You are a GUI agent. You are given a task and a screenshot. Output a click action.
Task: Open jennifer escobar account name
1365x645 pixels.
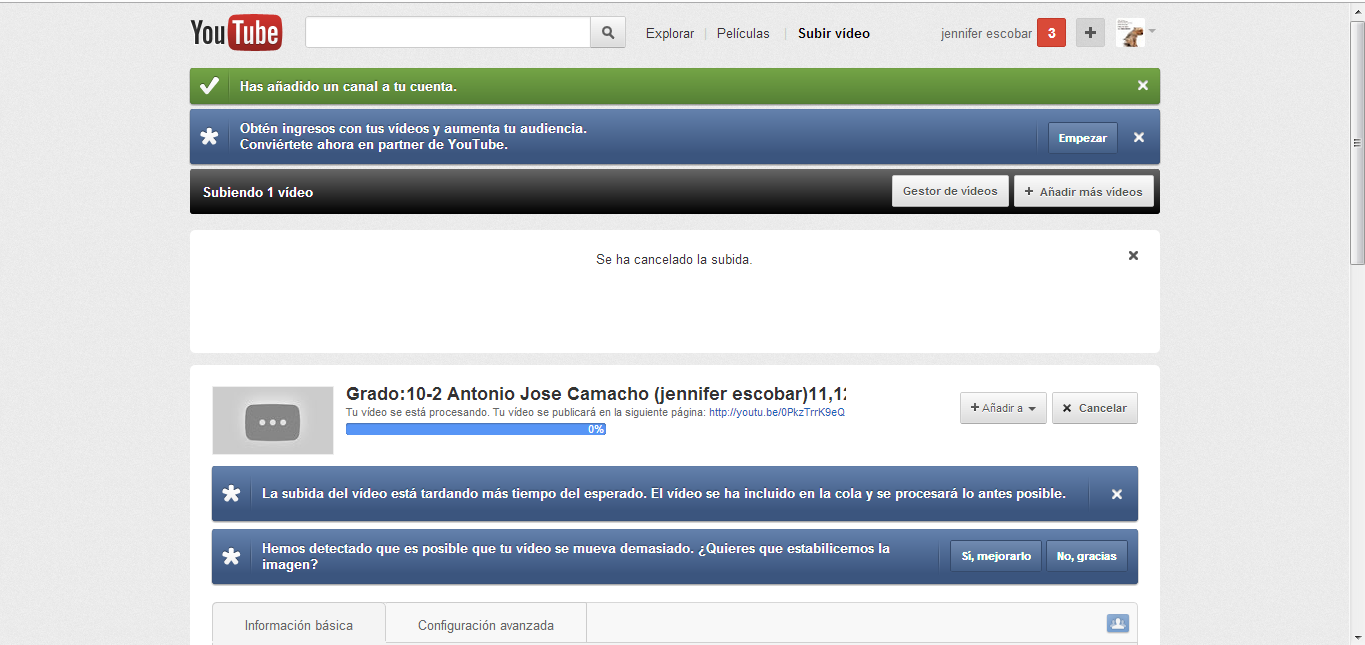[x=986, y=33]
